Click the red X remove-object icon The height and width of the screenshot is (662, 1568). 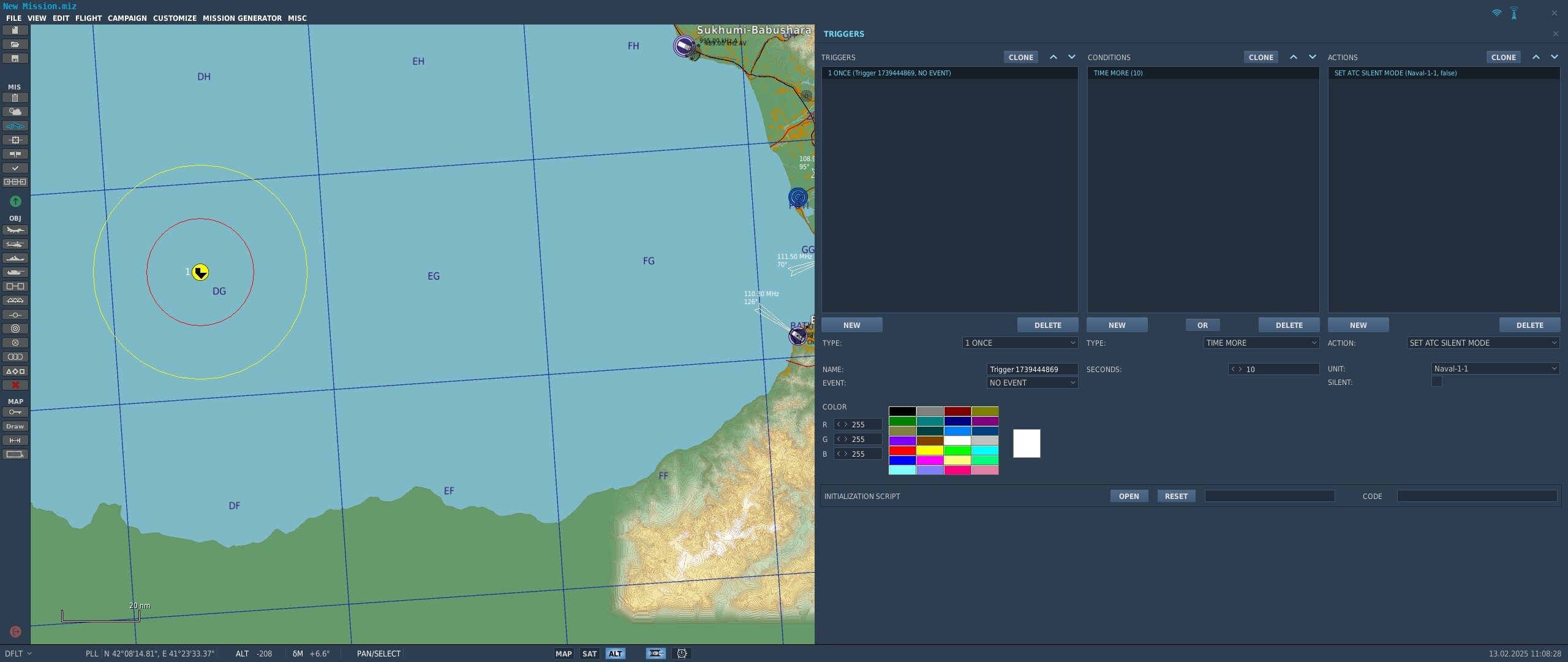[15, 385]
